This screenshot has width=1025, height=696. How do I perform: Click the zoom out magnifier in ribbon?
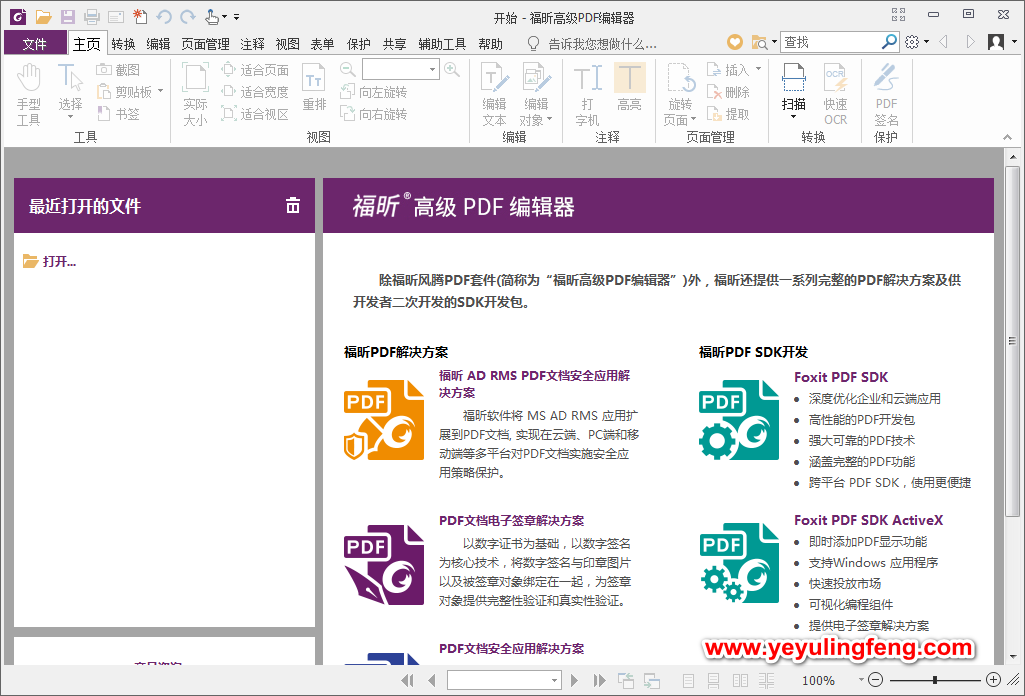[x=348, y=69]
